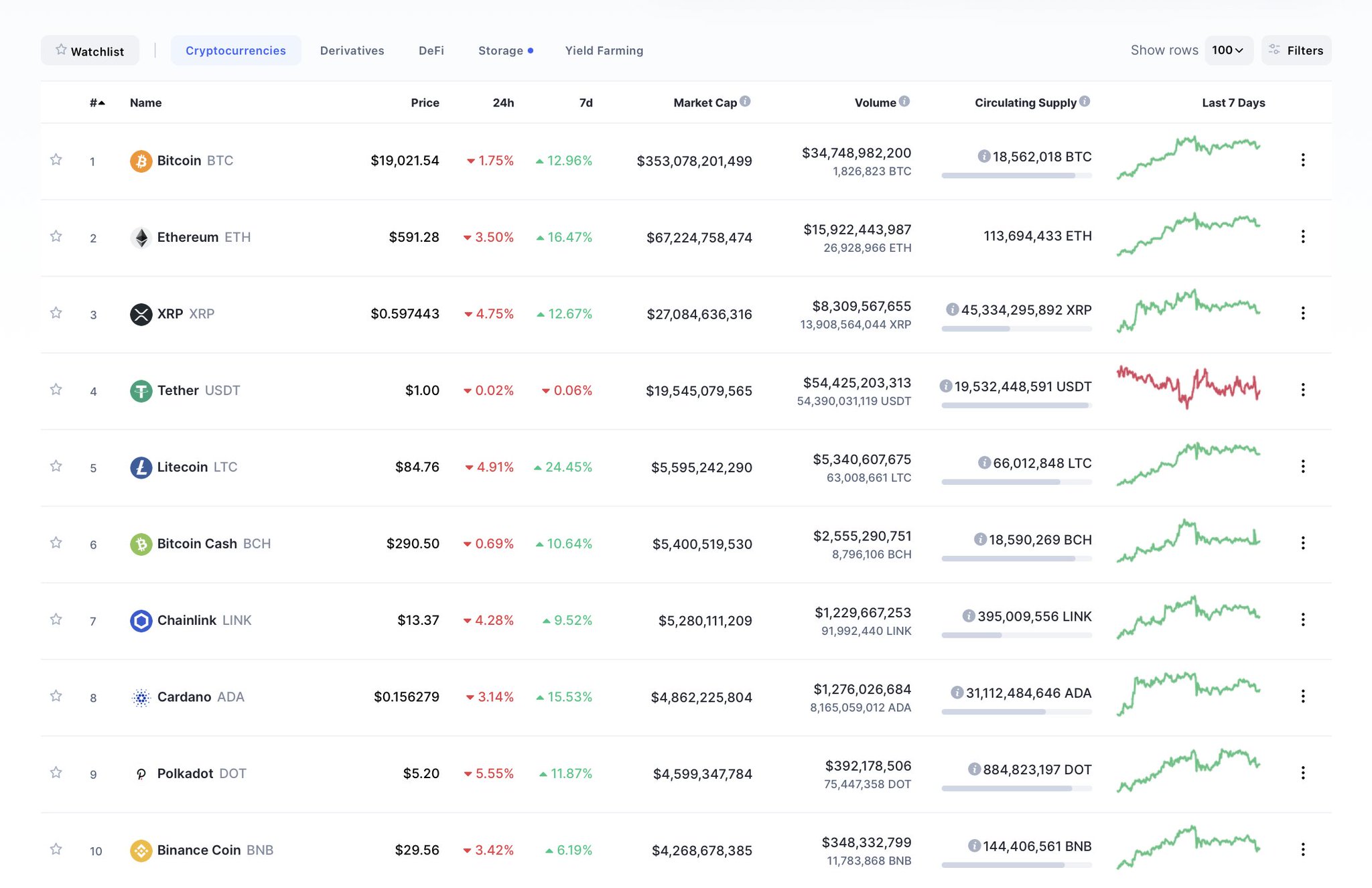1372x888 pixels.
Task: Open the Show rows 100 dropdown
Action: pos(1228,50)
